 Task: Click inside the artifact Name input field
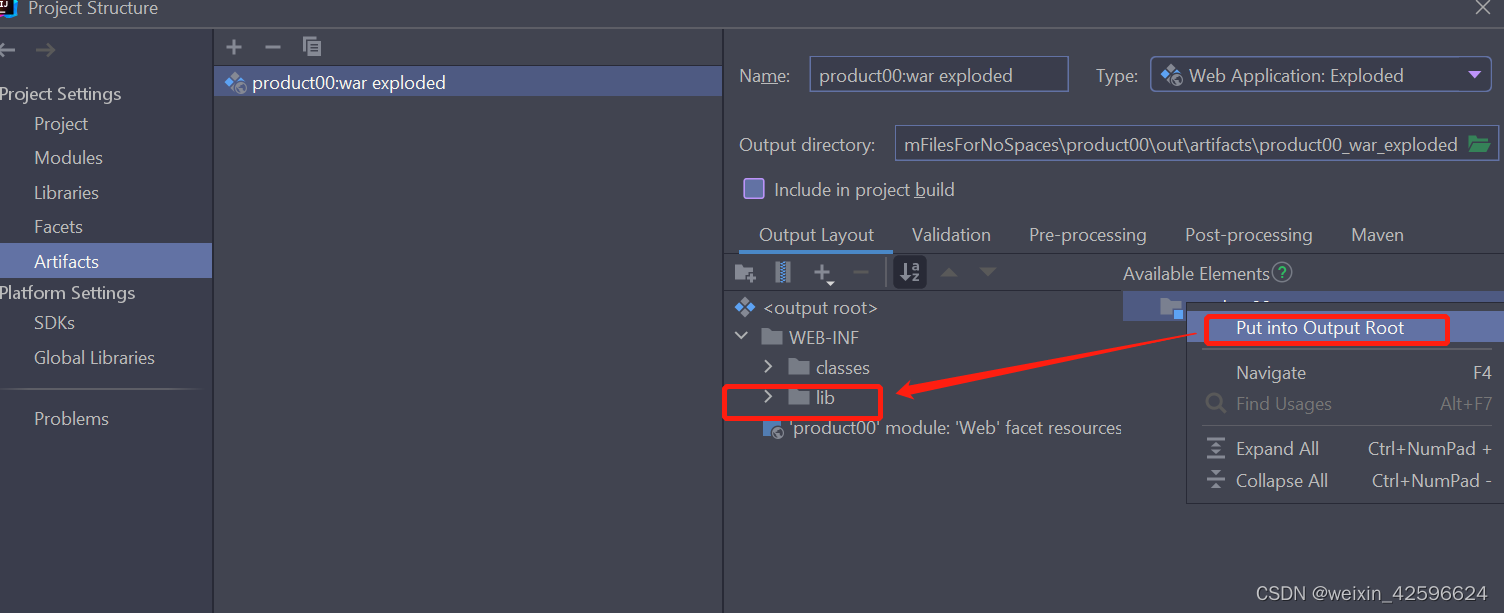(x=937, y=73)
